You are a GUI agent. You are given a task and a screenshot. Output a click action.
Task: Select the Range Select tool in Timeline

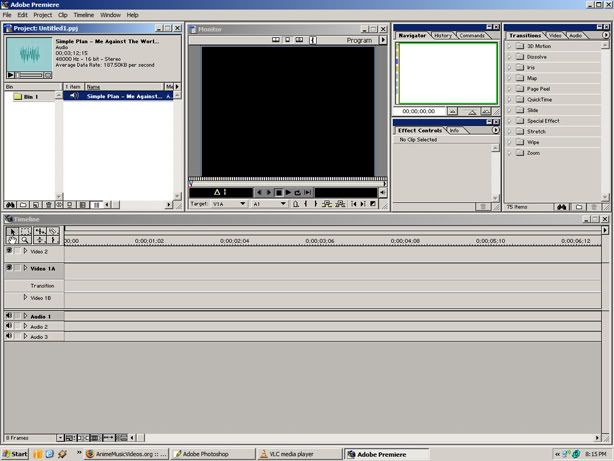tap(25, 231)
